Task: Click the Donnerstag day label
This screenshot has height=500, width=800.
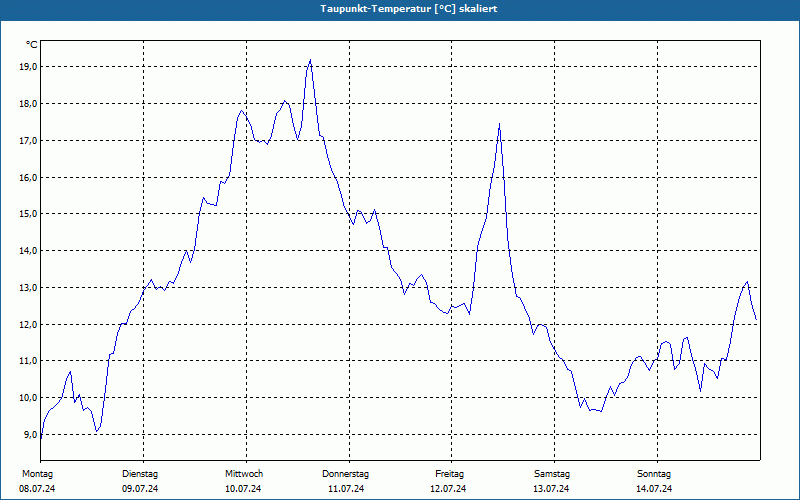Action: pyautogui.click(x=345, y=474)
